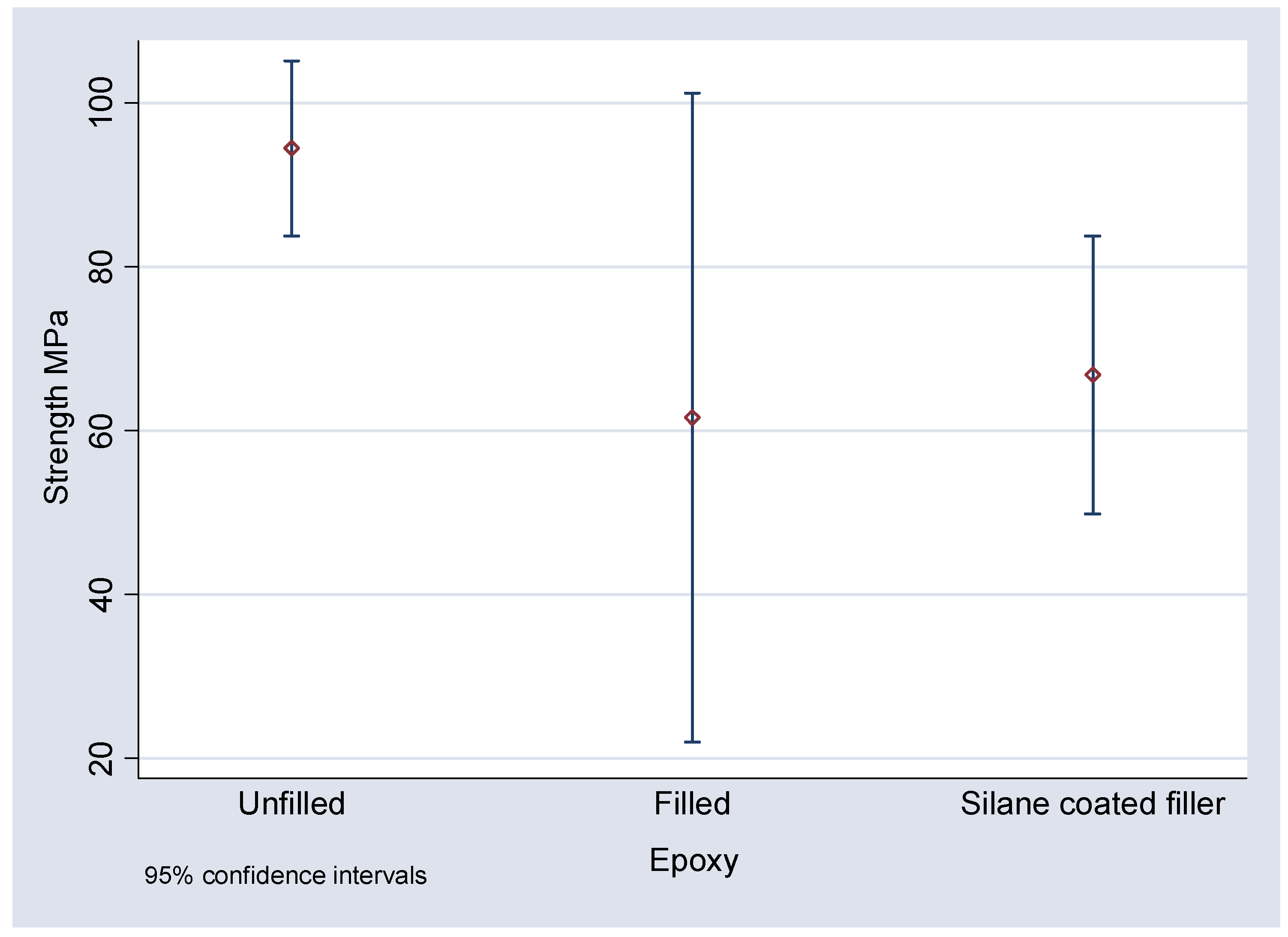Select upper cap of Unfilled error bar
This screenshot has width=1288, height=937.
point(291,61)
